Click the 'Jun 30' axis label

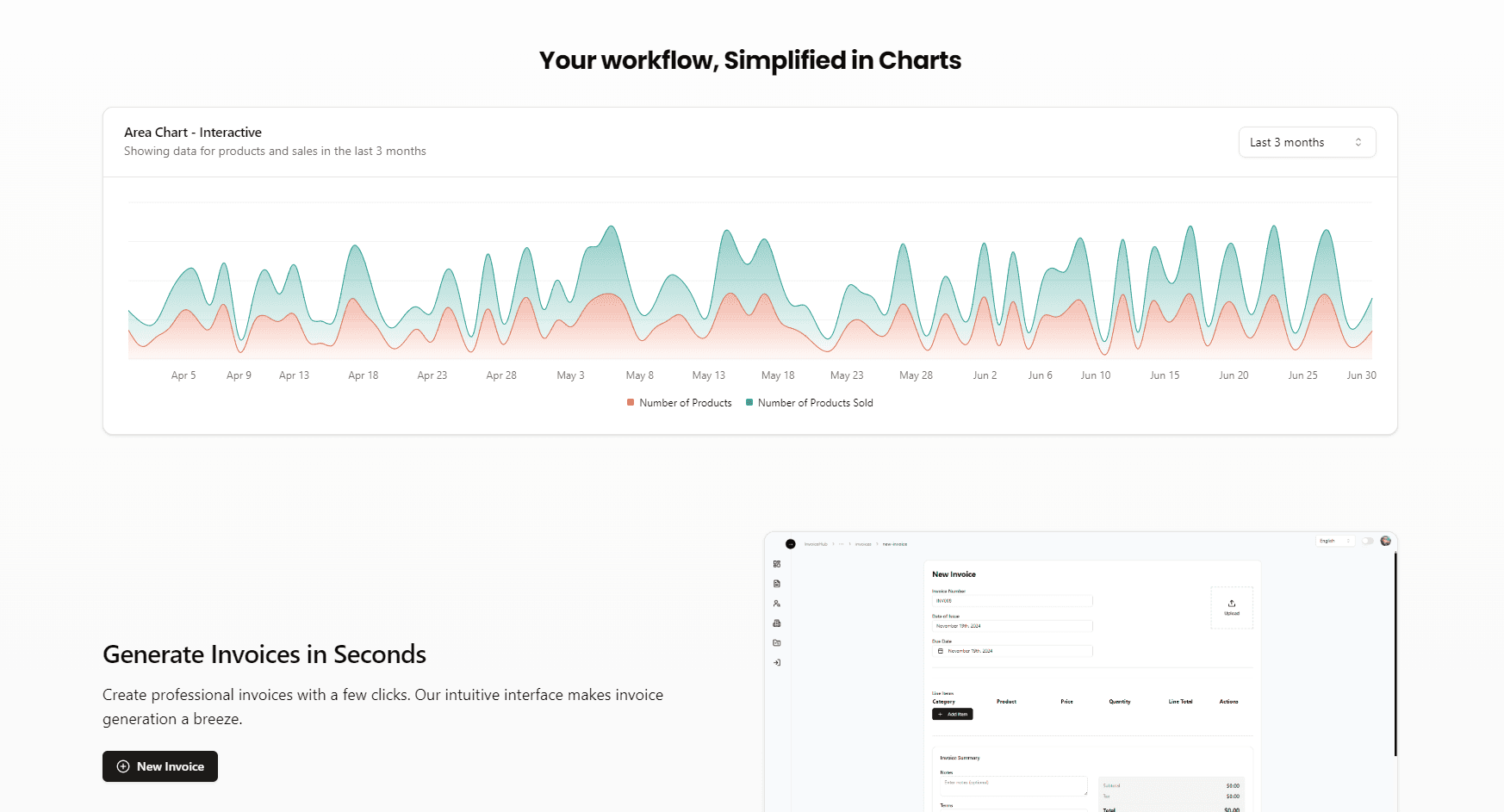[x=1361, y=375]
